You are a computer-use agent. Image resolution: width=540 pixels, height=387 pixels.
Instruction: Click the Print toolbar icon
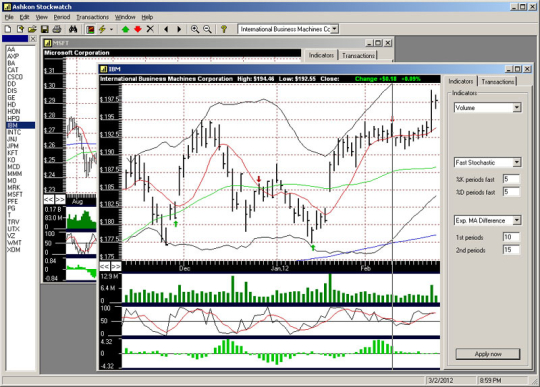coord(57,29)
